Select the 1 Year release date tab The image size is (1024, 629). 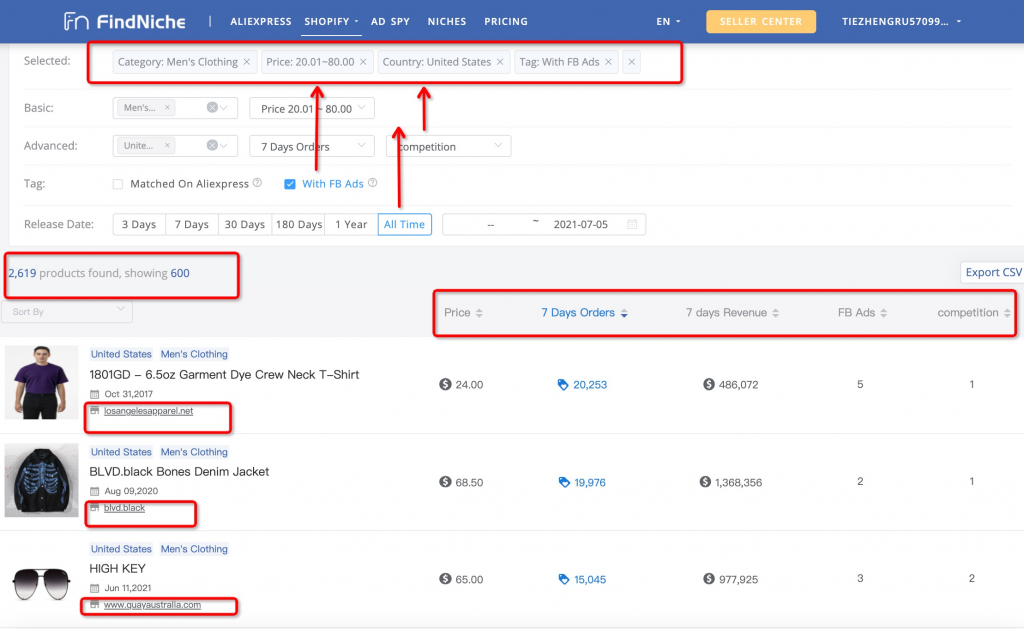click(351, 224)
